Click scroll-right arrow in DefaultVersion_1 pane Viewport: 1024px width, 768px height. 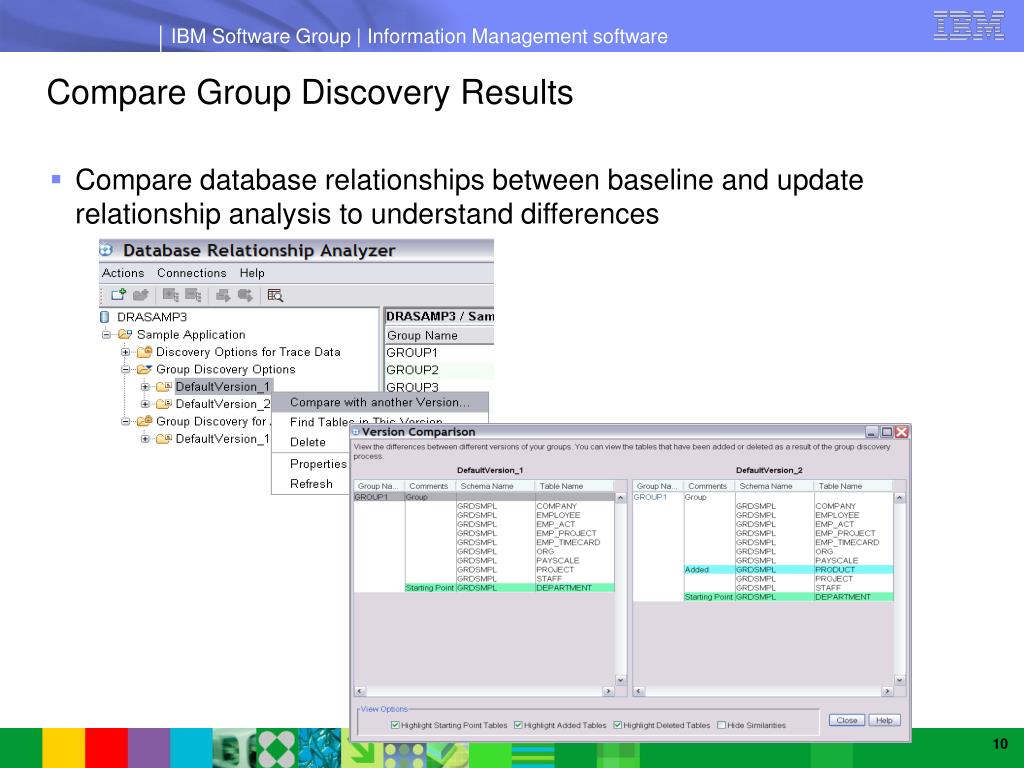[609, 691]
